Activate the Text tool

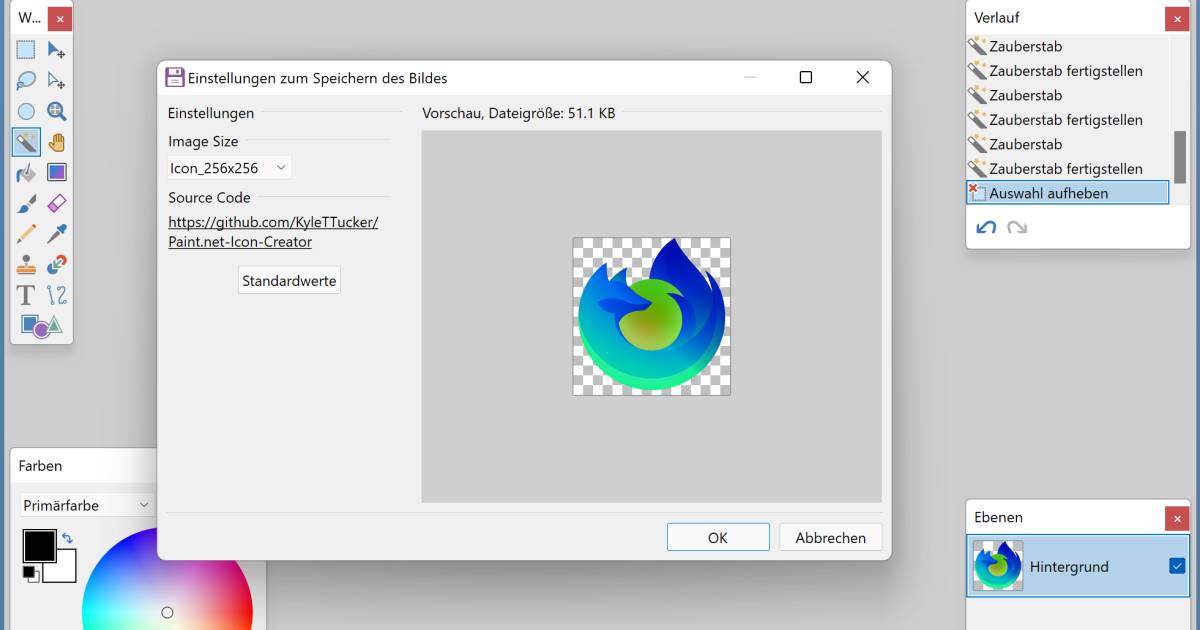pos(25,295)
